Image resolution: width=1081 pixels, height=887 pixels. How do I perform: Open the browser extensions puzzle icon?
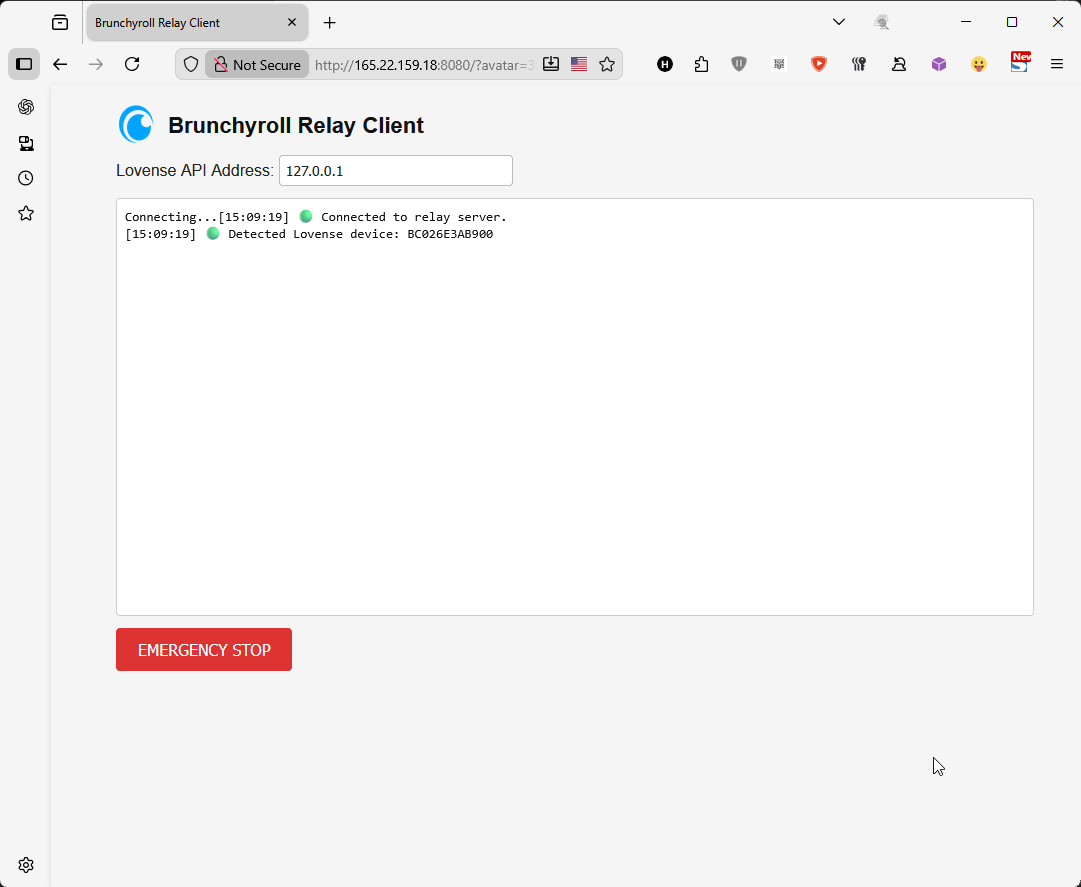point(701,64)
